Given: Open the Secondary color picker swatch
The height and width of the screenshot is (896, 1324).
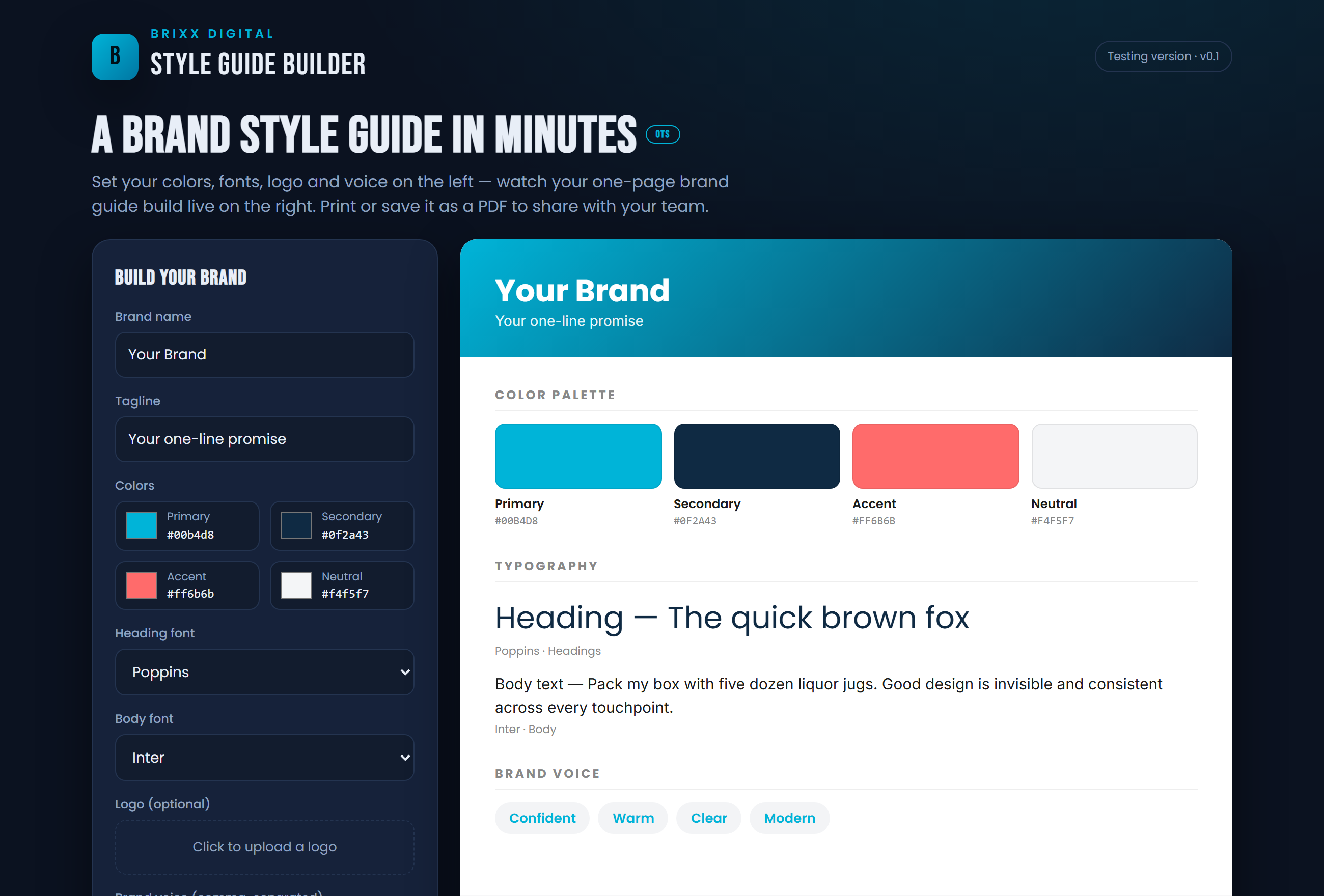Looking at the screenshot, I should click(x=296, y=525).
